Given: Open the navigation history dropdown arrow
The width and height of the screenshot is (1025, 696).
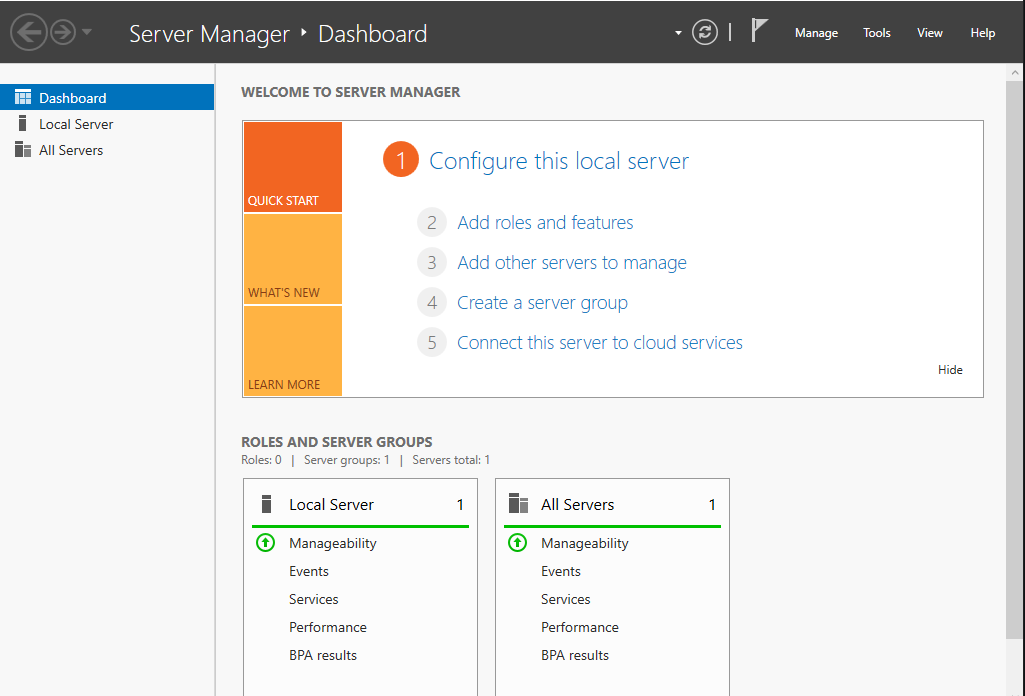Looking at the screenshot, I should coord(87,32).
